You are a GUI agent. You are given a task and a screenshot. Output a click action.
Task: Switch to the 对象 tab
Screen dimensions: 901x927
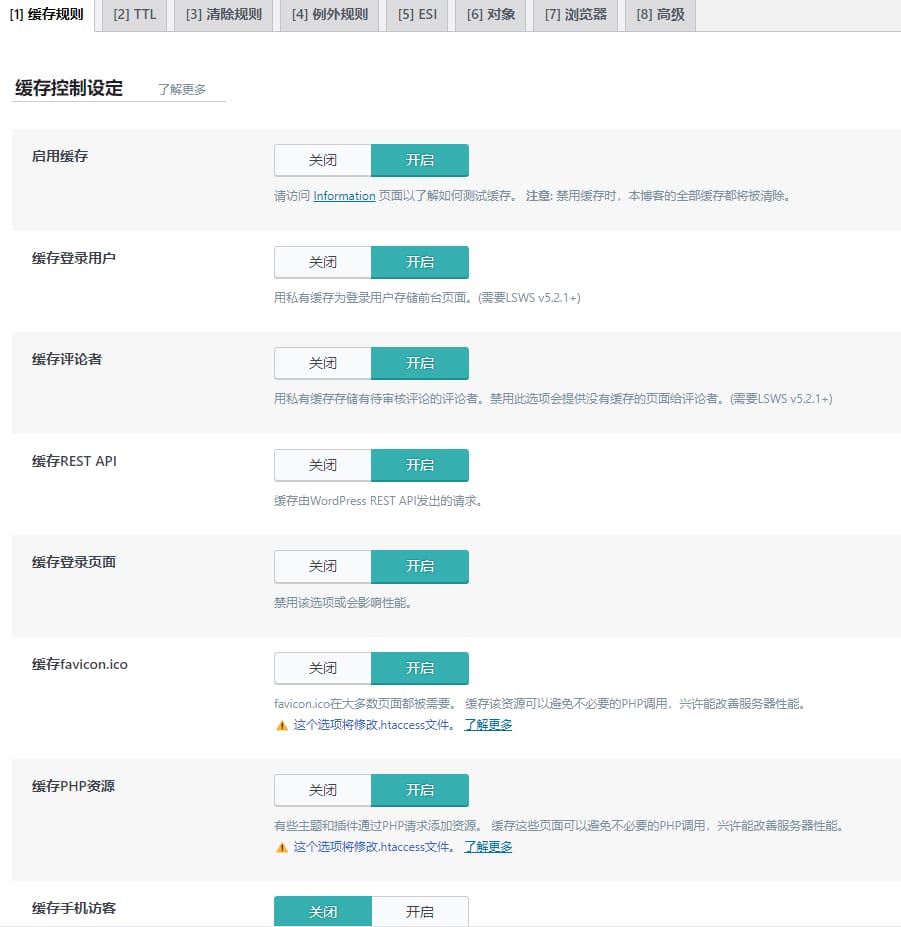point(490,15)
